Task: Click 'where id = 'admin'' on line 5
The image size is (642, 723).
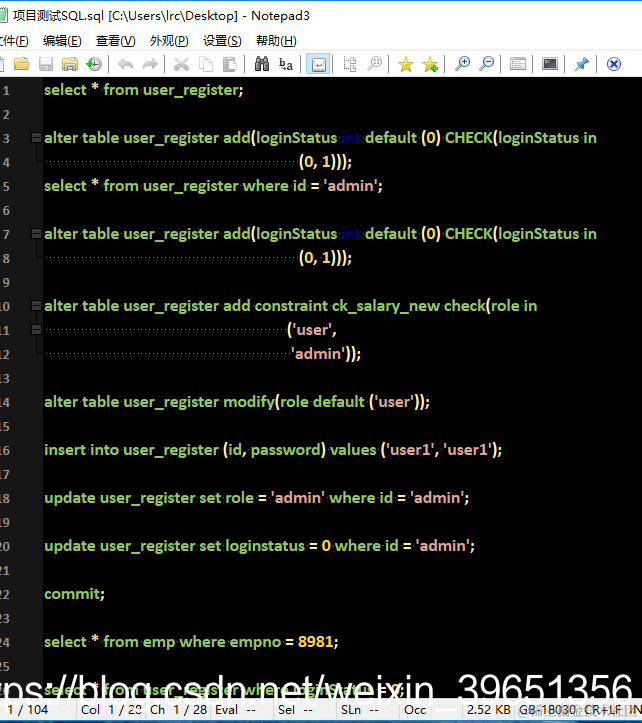Action: coord(310,186)
